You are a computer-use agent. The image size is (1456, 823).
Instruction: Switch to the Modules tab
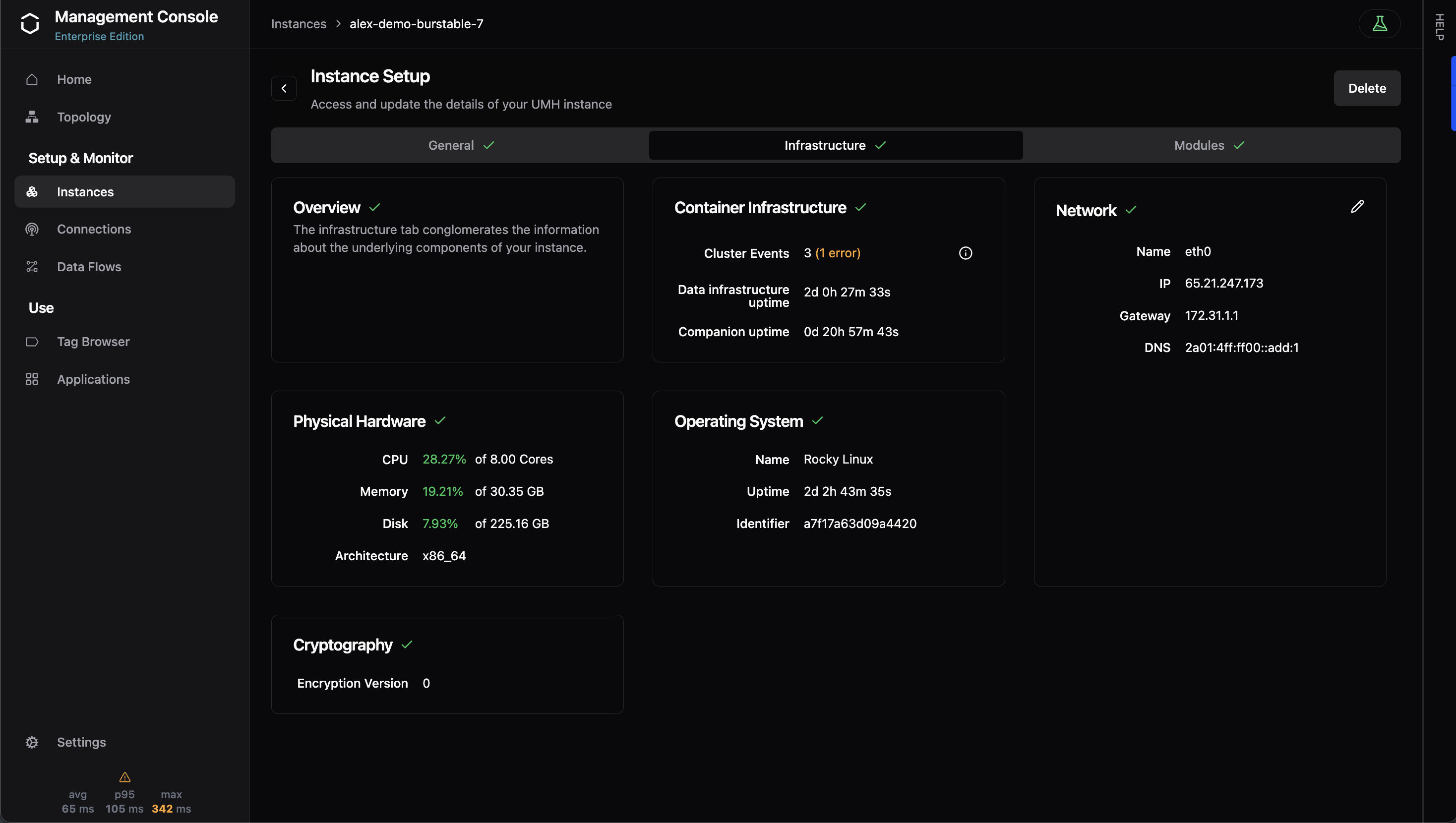coord(1209,145)
